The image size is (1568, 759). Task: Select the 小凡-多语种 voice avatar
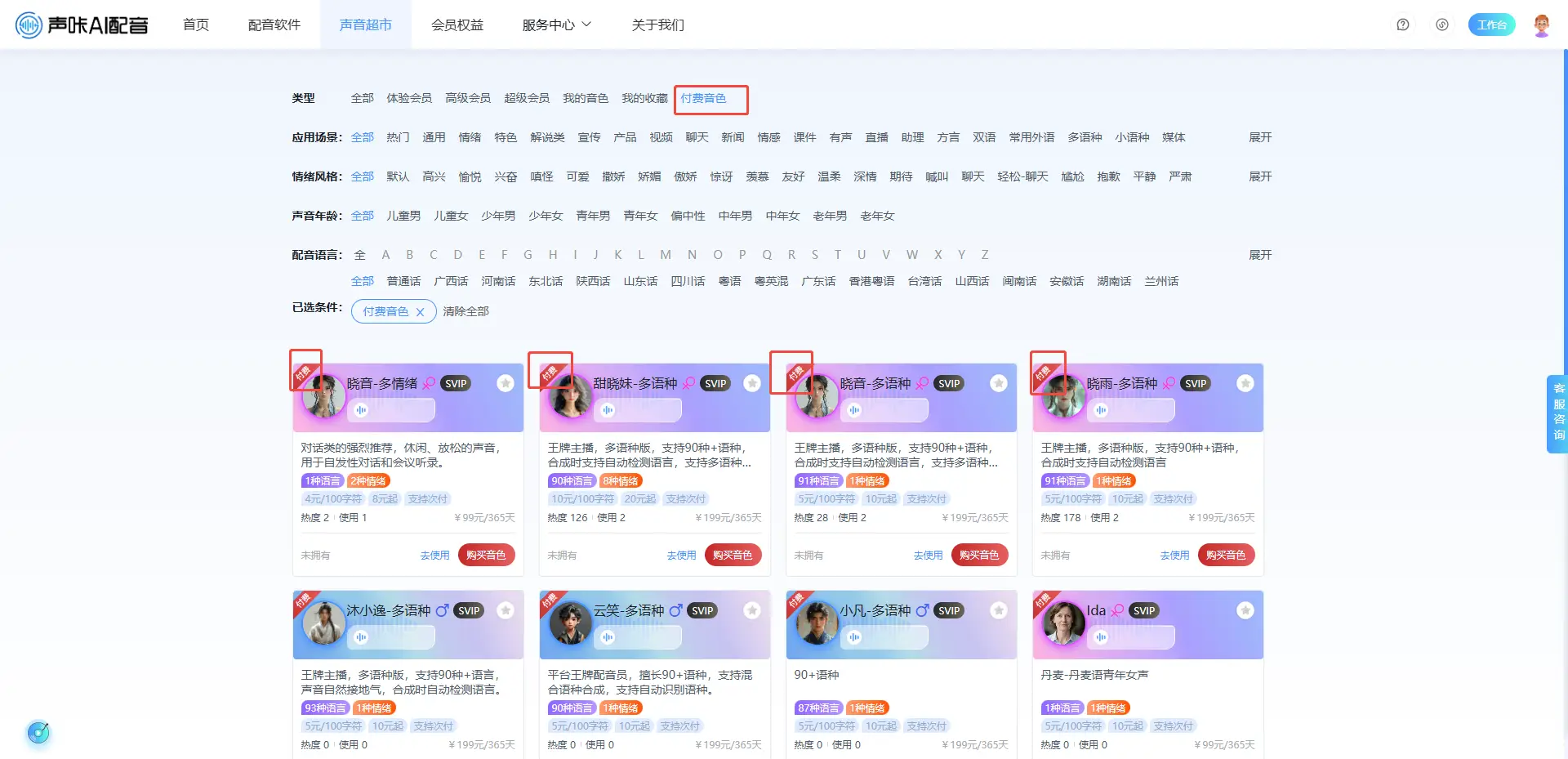coord(817,623)
